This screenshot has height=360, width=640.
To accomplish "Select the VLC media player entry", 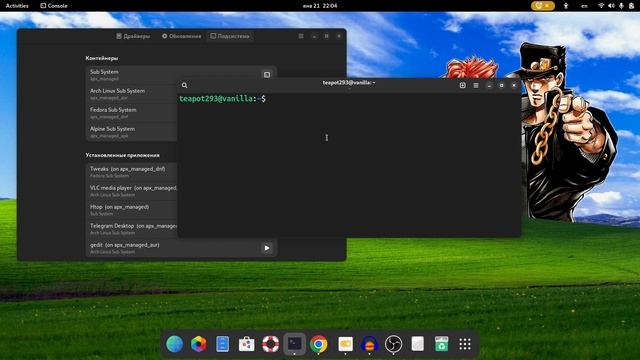I will coord(131,191).
